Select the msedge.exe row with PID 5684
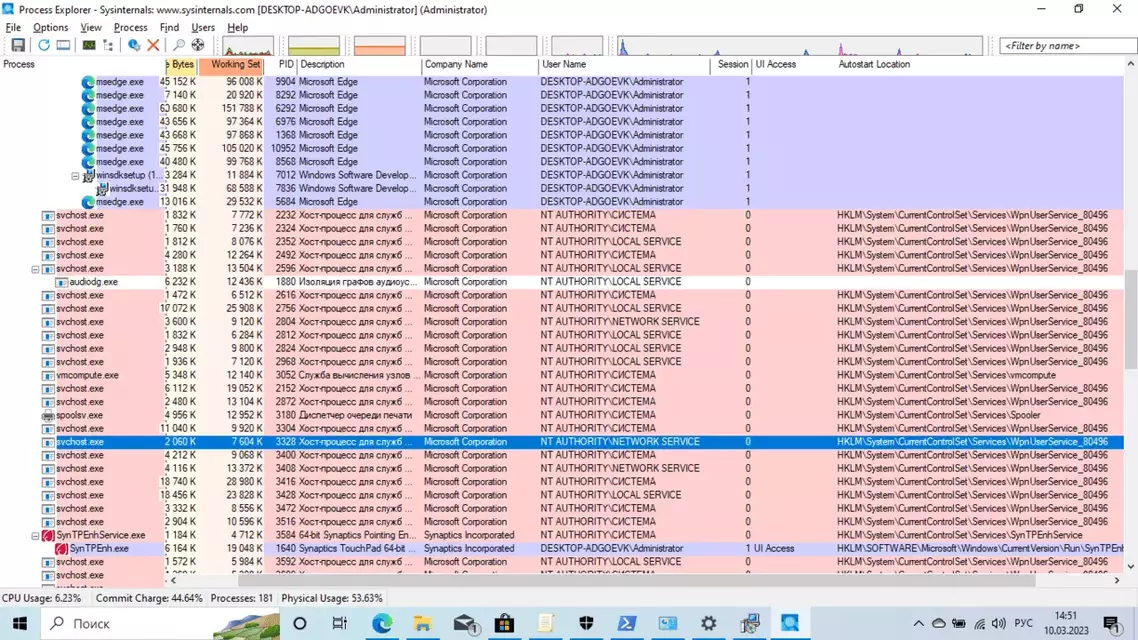This screenshot has width=1138, height=640. [562, 202]
